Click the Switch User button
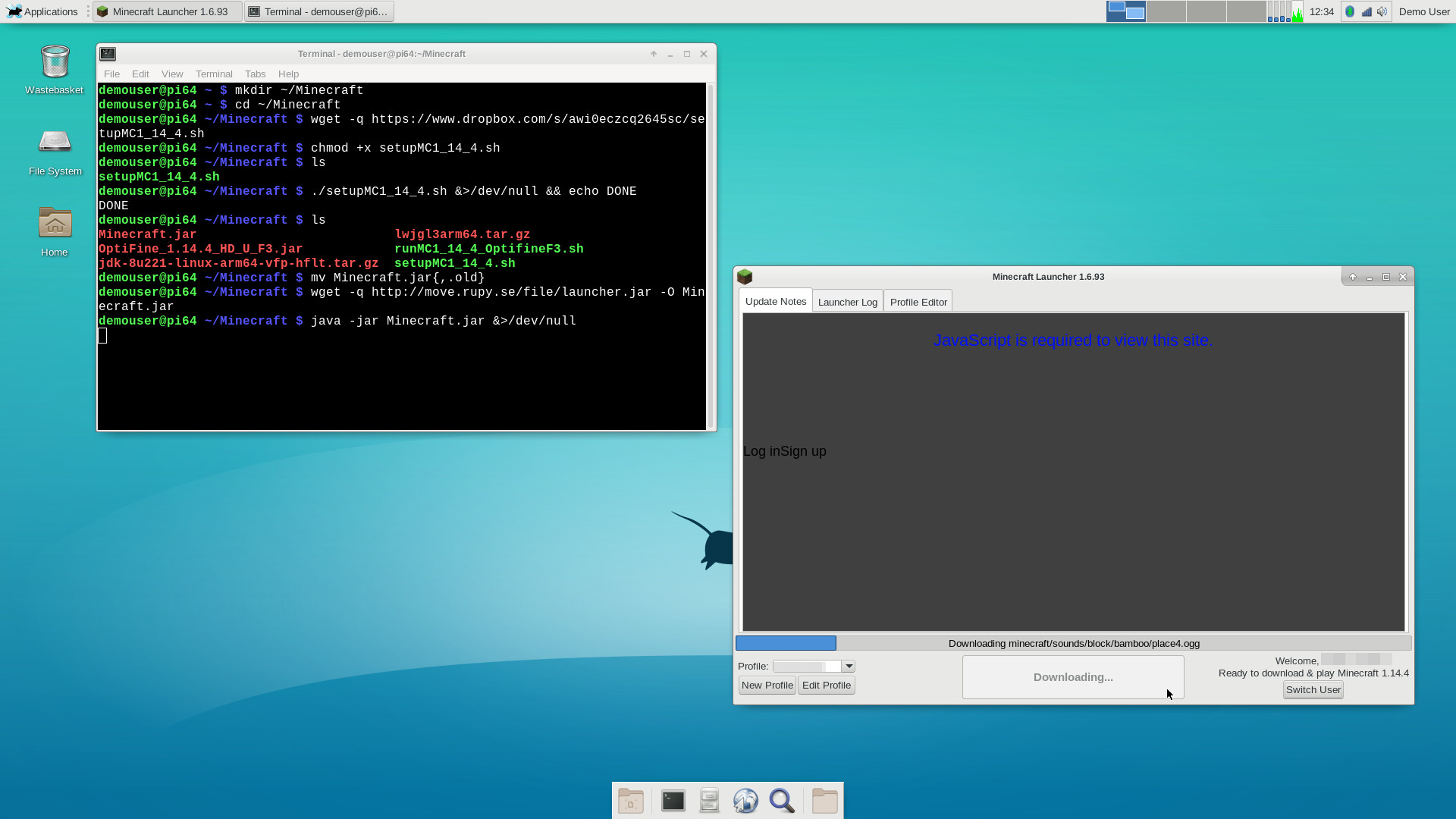 click(1313, 690)
